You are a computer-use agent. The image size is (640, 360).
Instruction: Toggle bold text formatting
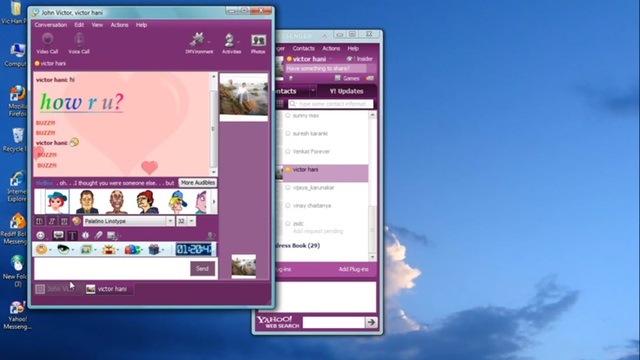click(x=39, y=221)
